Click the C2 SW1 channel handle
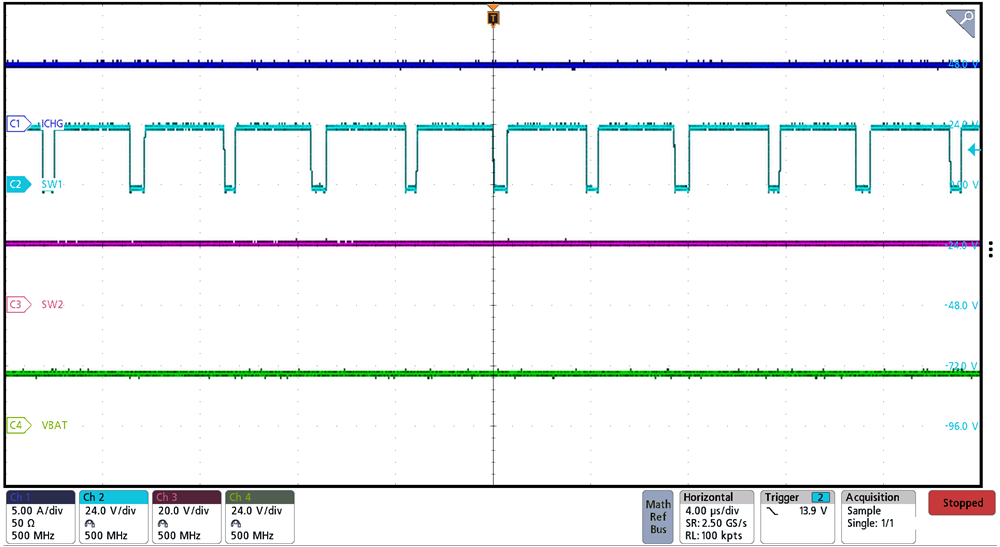1000x547 pixels. tap(16, 185)
